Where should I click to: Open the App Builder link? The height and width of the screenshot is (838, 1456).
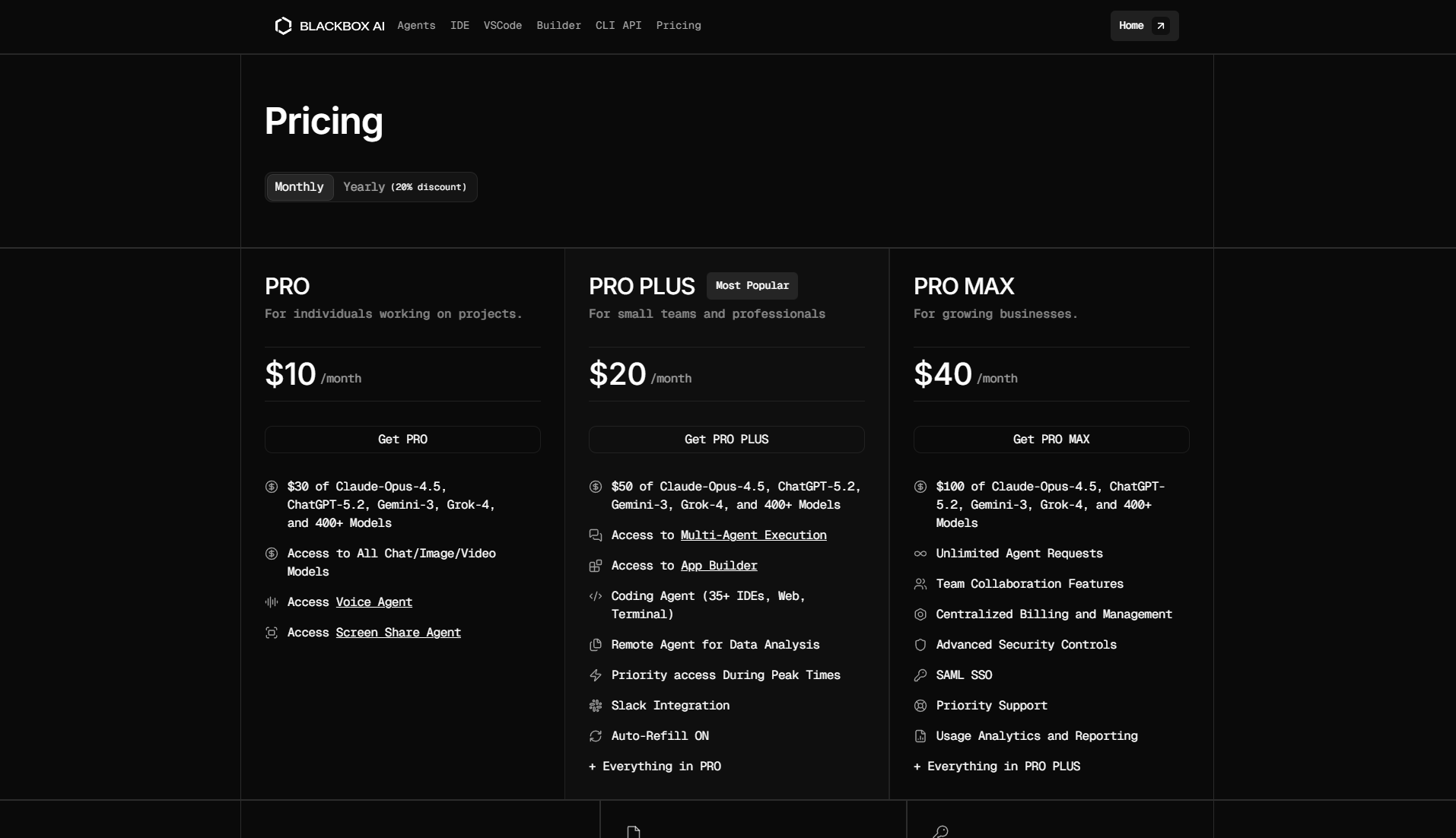pos(719,566)
